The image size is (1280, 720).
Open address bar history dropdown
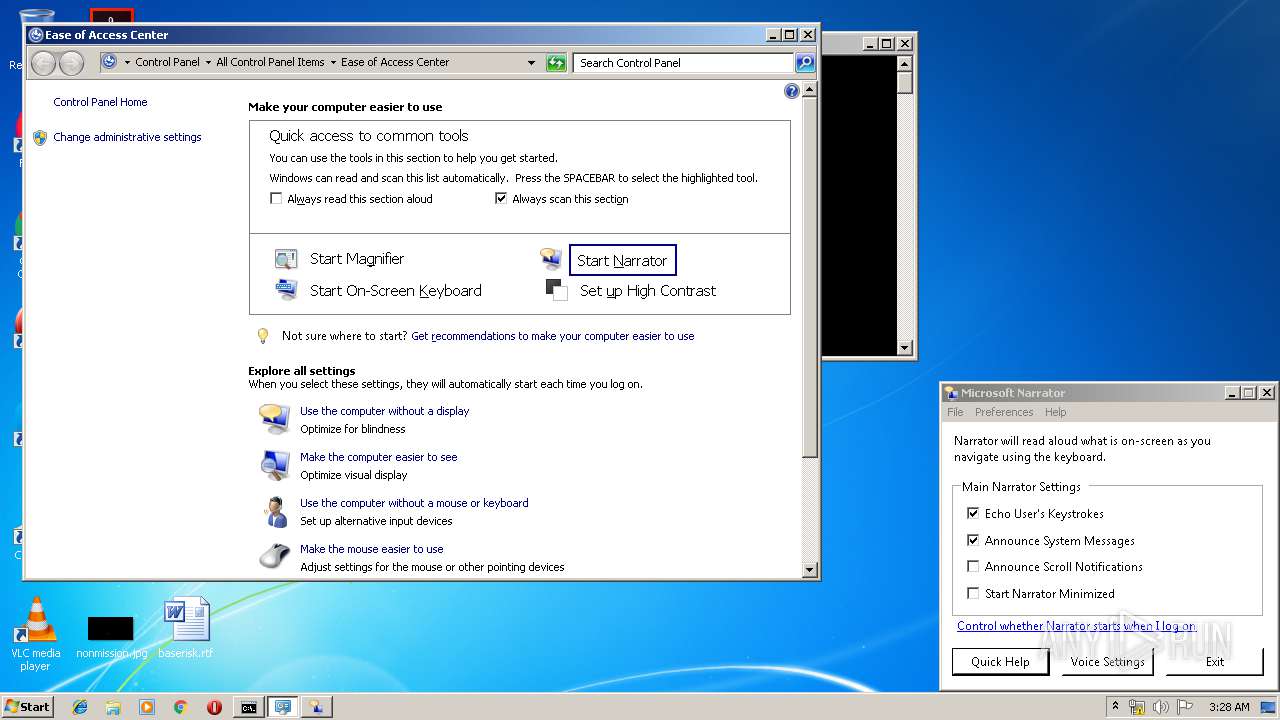coord(532,62)
